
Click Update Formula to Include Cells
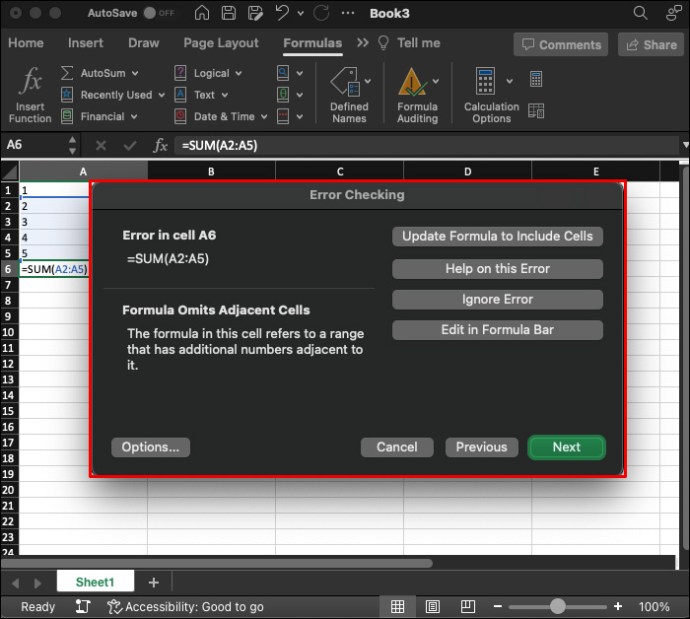pos(497,237)
